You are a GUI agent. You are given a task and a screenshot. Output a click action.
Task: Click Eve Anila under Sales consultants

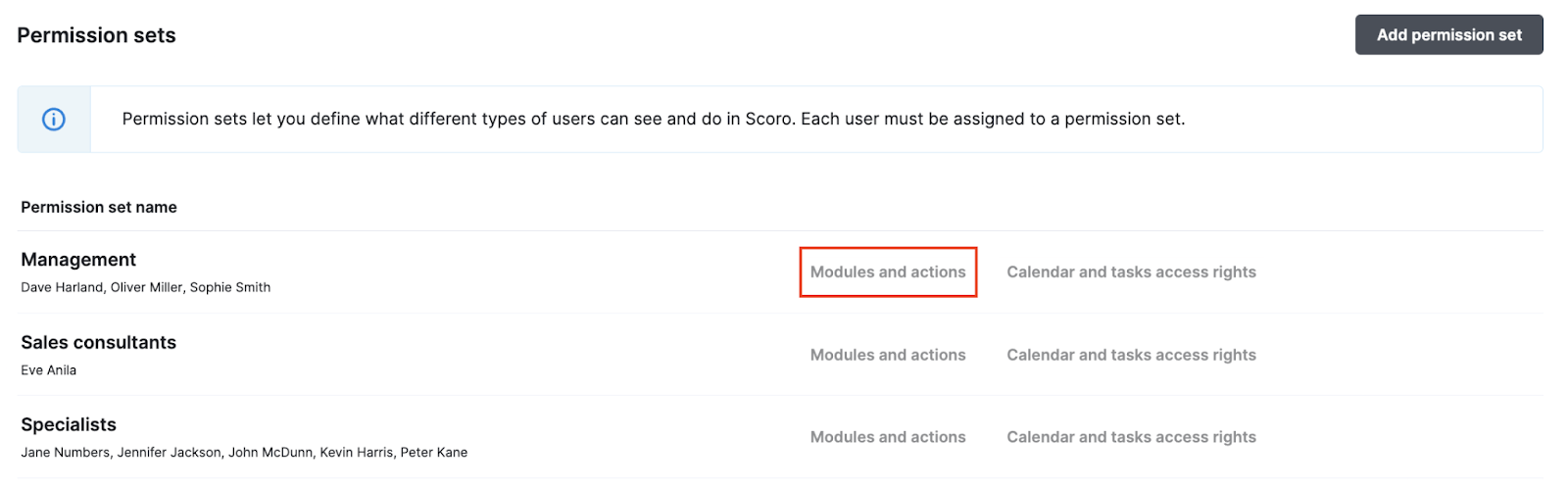click(49, 370)
